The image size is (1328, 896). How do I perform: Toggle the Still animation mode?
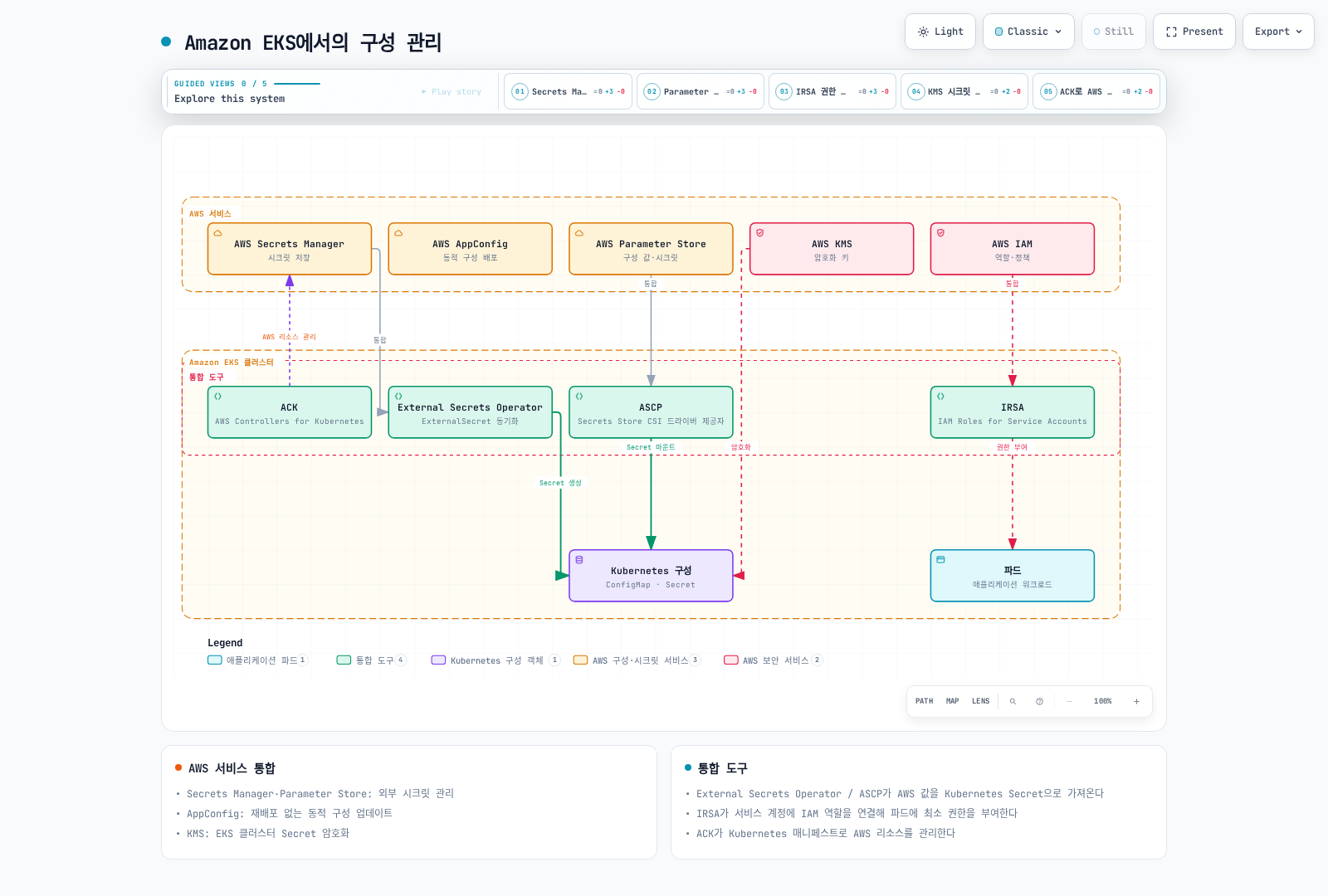point(1113,32)
